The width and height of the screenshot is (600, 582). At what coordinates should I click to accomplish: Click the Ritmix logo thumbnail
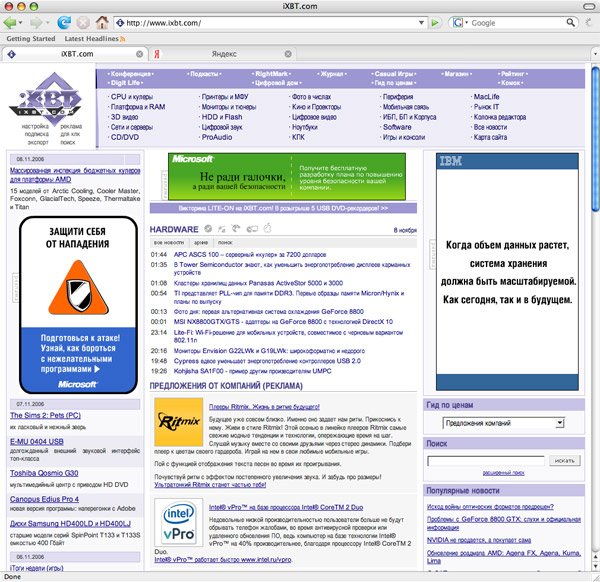click(179, 422)
